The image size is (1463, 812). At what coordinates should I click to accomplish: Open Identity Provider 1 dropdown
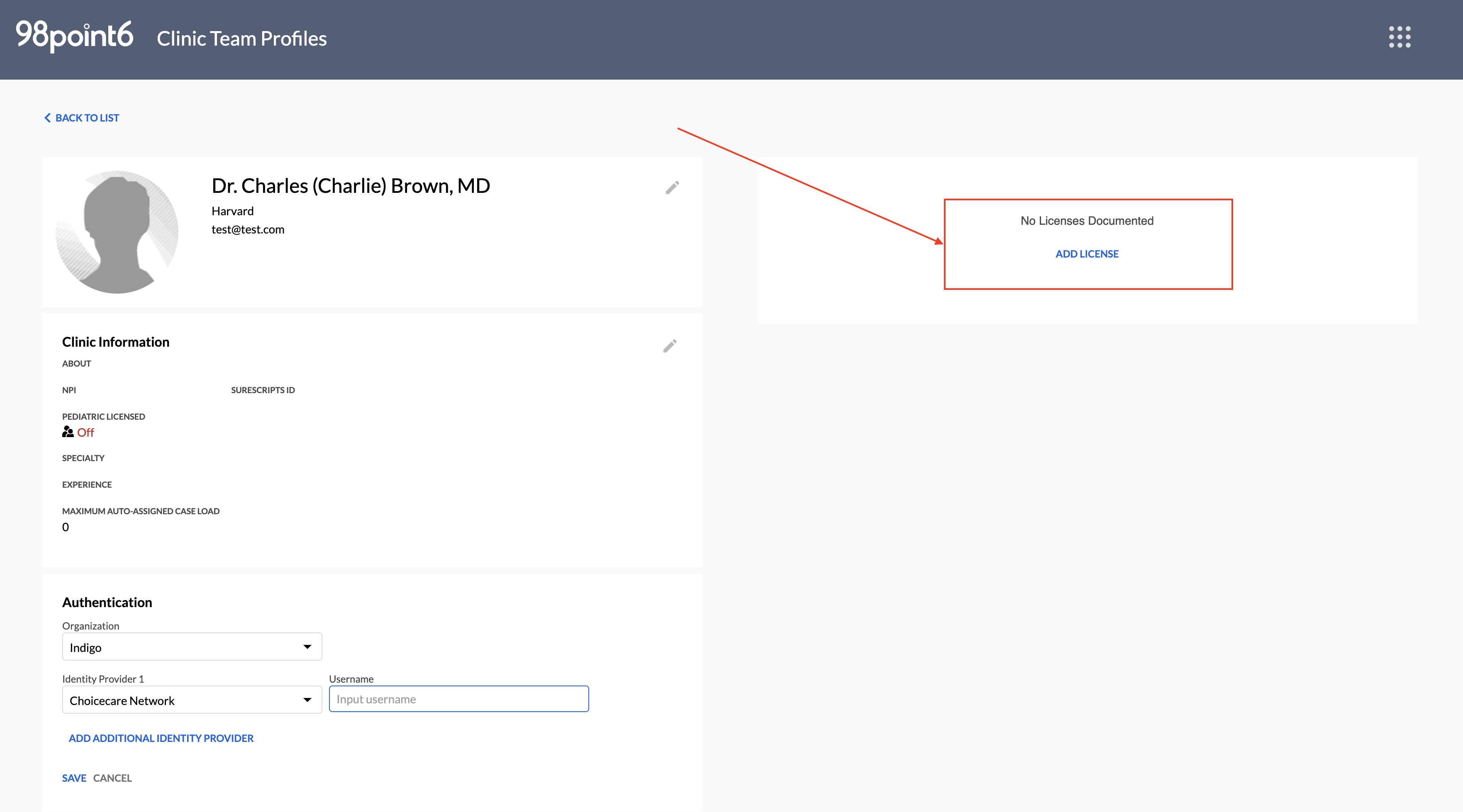click(192, 700)
